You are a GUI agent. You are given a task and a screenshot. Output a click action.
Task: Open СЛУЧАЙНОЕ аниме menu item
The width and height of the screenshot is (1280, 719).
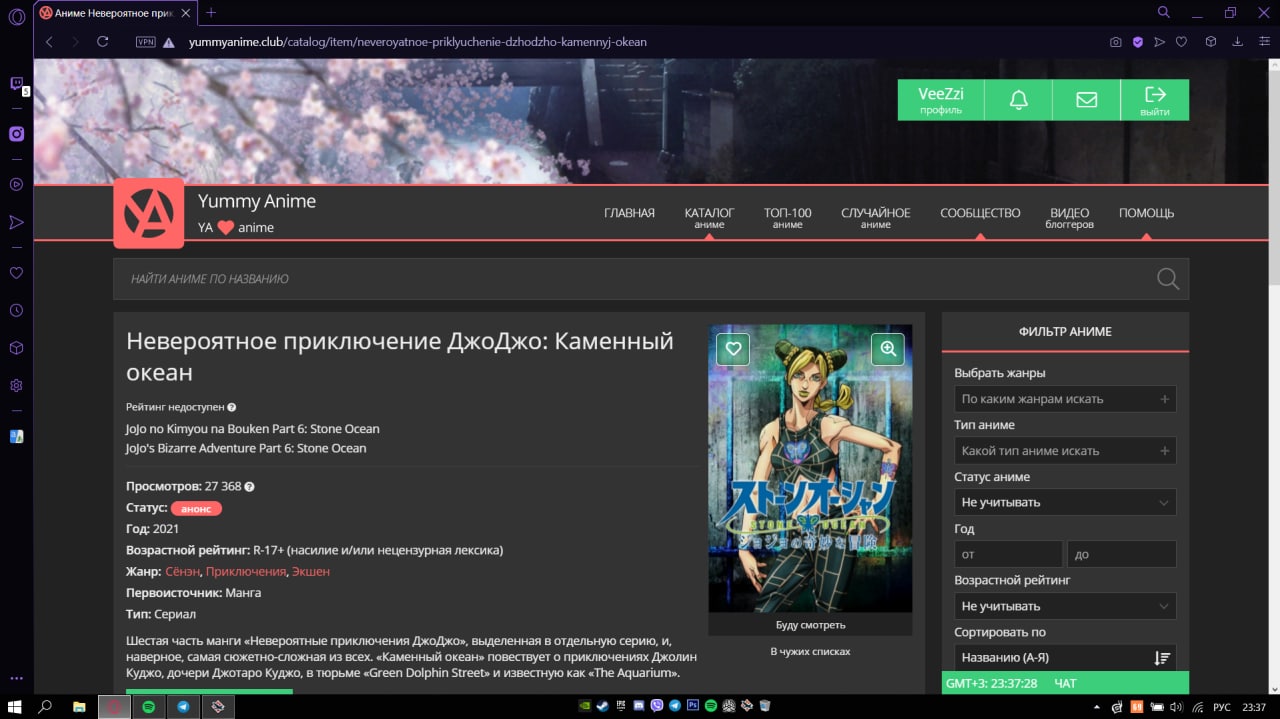[x=876, y=217]
